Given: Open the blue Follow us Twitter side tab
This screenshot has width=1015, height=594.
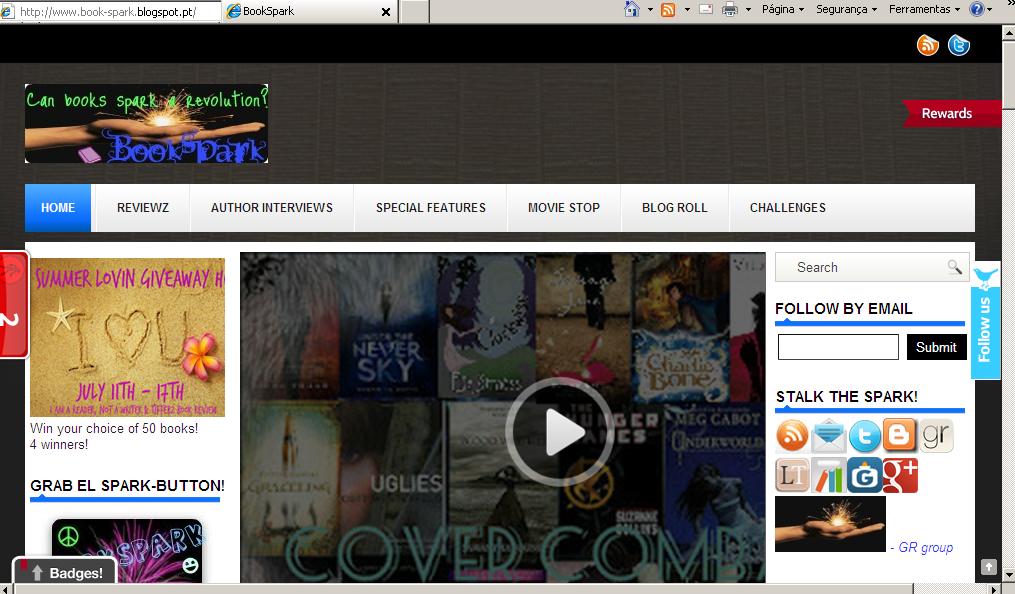Looking at the screenshot, I should 985,320.
